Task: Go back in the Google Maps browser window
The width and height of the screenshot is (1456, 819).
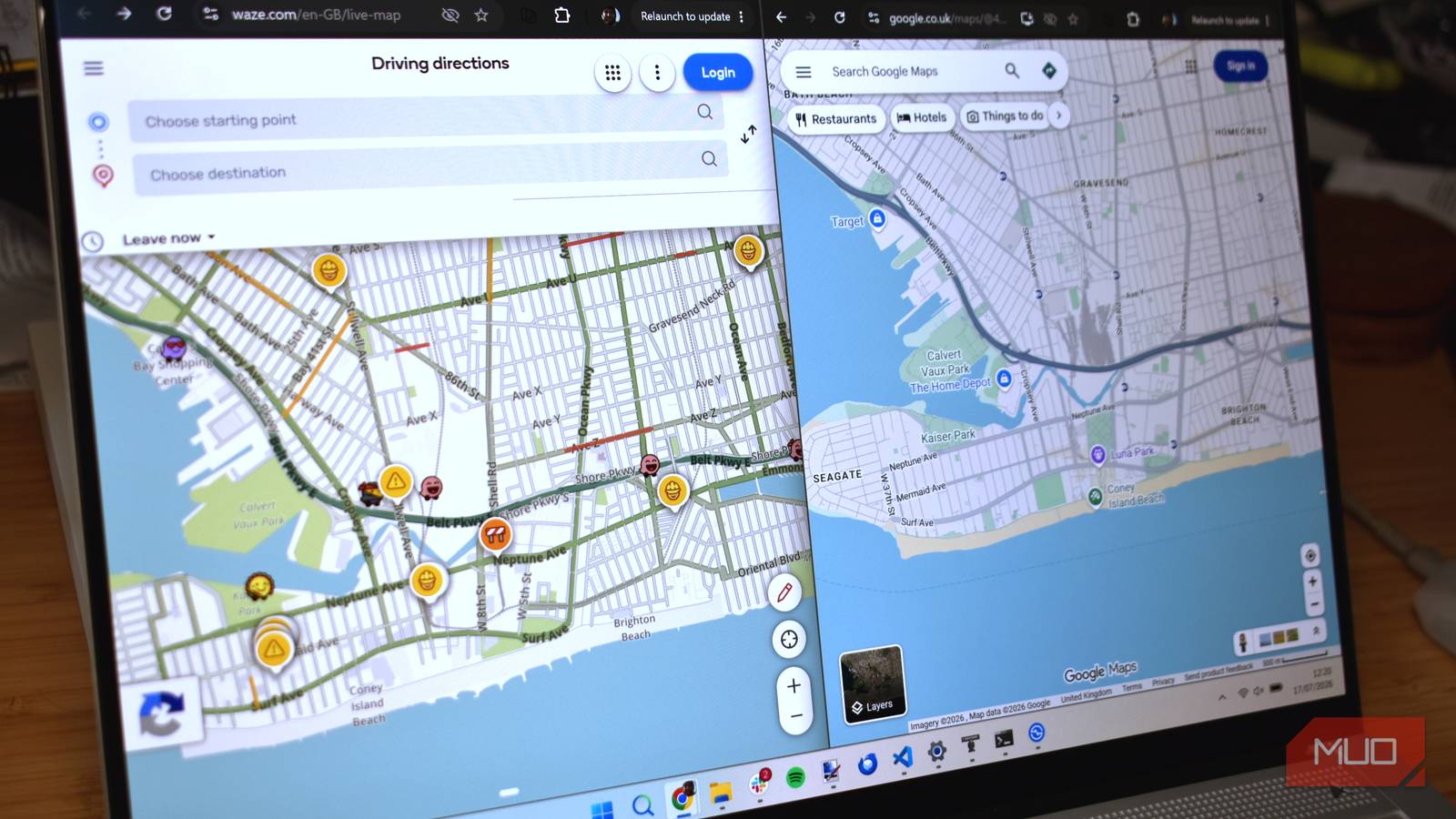Action: pos(781,16)
